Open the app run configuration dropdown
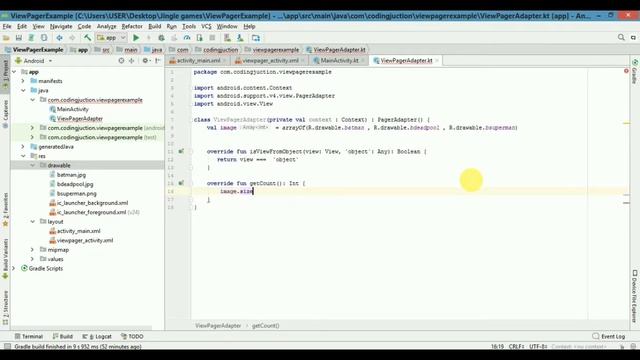 [111, 38]
